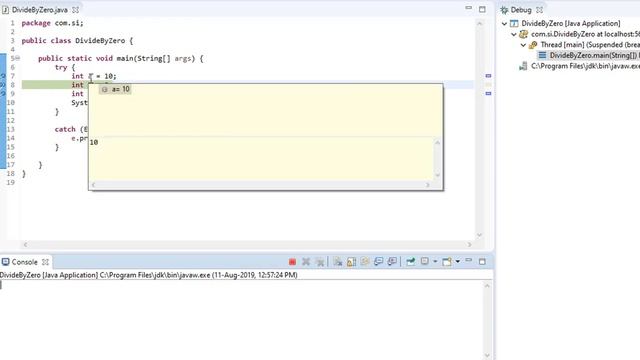Click stack frame icon beside DivideByZero.main

point(542,56)
